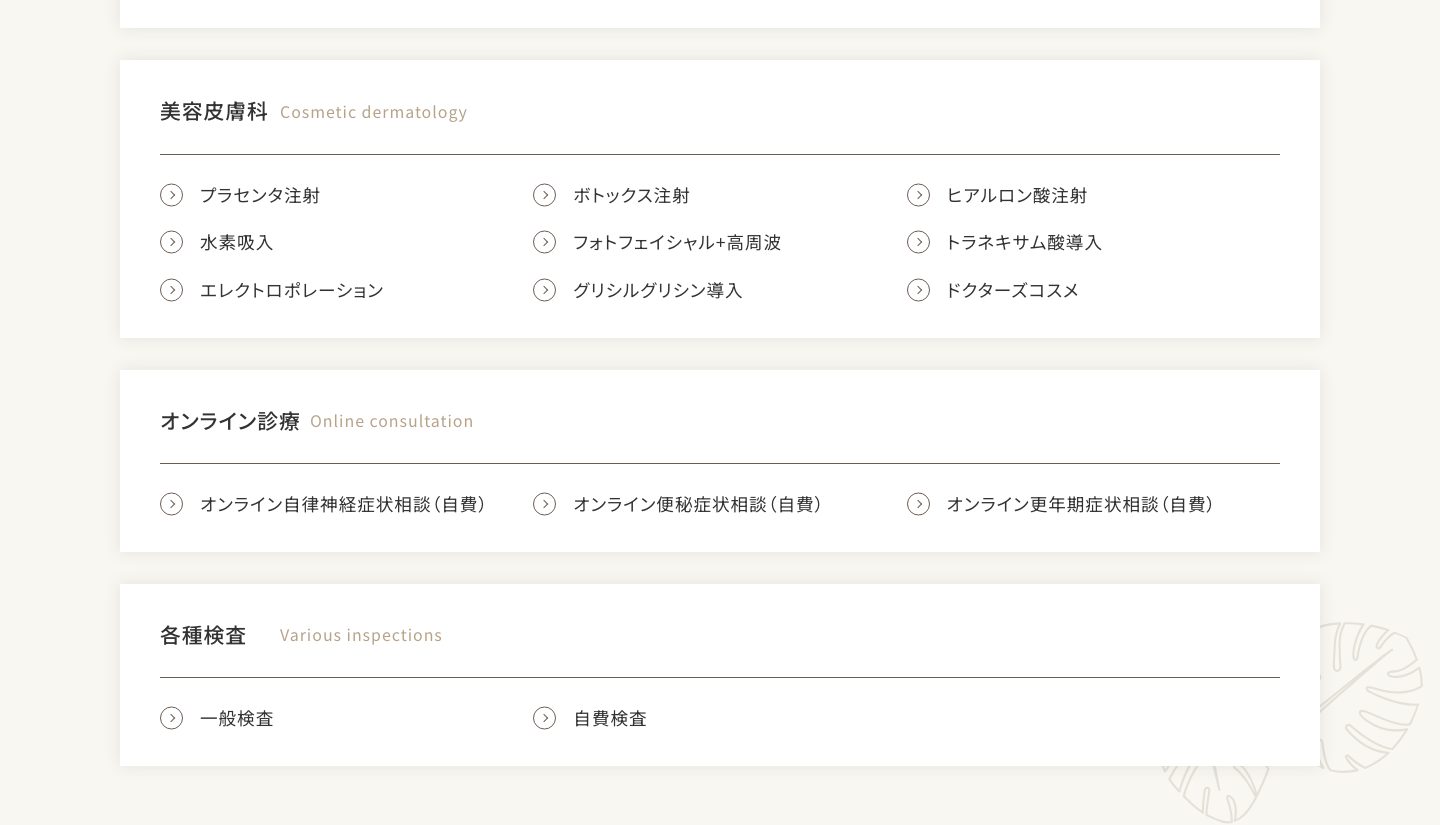
Task: Click the arrow icon beside ヒアルロン酸注射
Action: (x=918, y=195)
